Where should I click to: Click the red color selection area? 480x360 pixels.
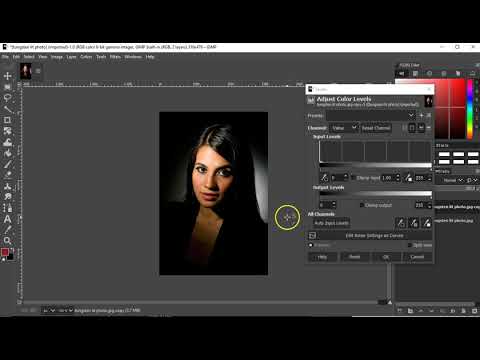pyautogui.click(x=449, y=109)
